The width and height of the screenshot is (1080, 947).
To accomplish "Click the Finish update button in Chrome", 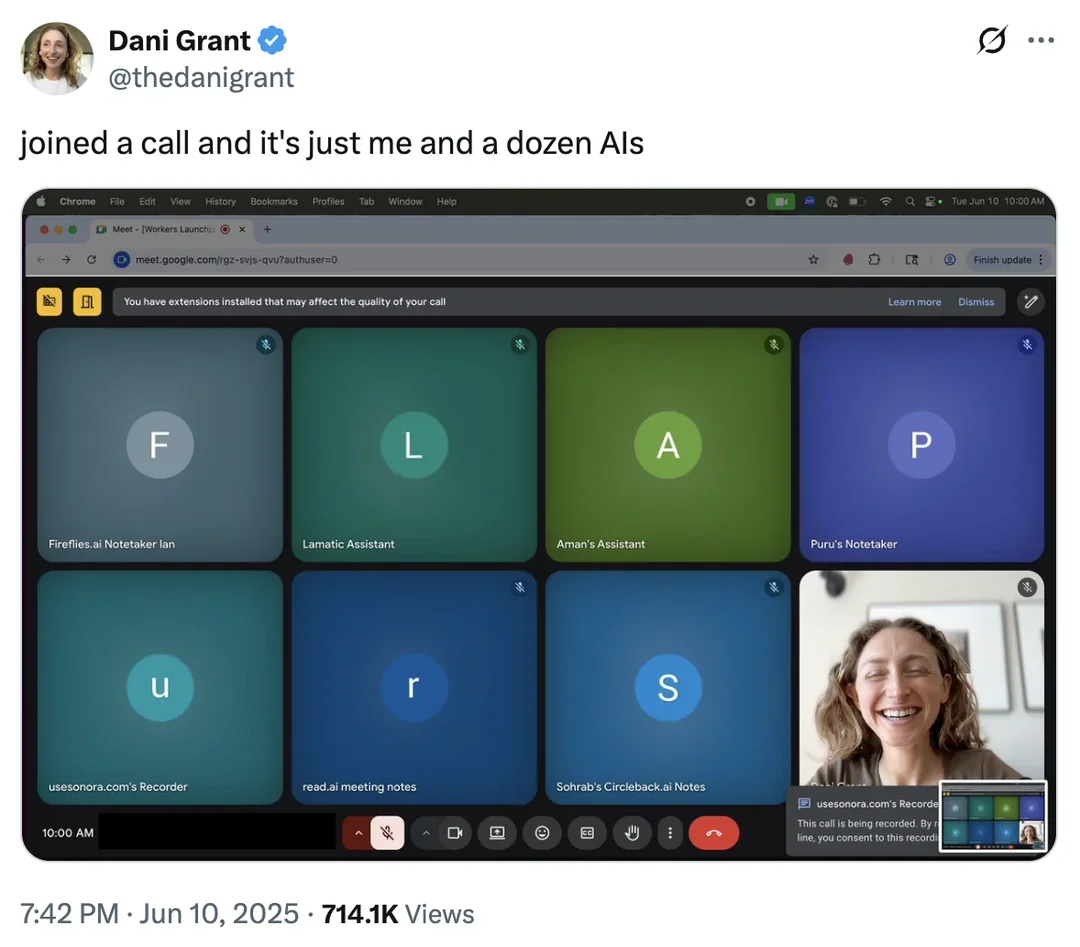I will coord(1002,260).
